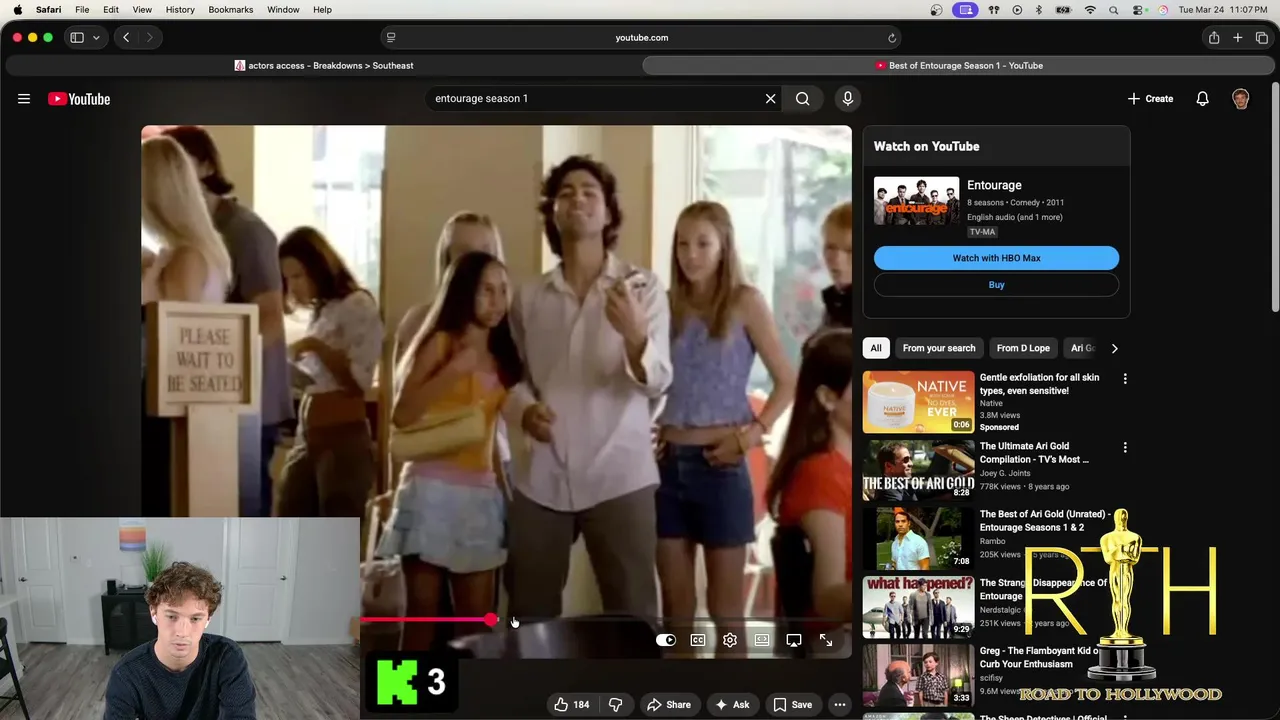Open Safari share sheet
1280x720 pixels.
pos(1214,38)
